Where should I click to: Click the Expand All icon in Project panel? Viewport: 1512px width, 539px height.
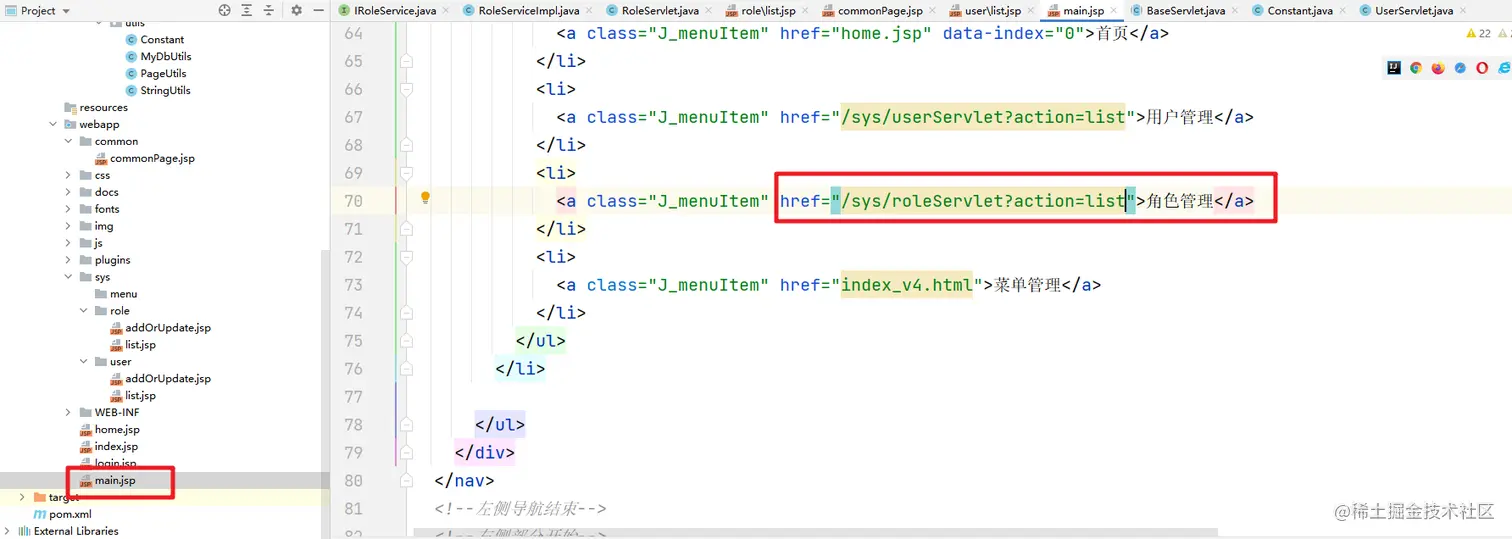pos(247,10)
